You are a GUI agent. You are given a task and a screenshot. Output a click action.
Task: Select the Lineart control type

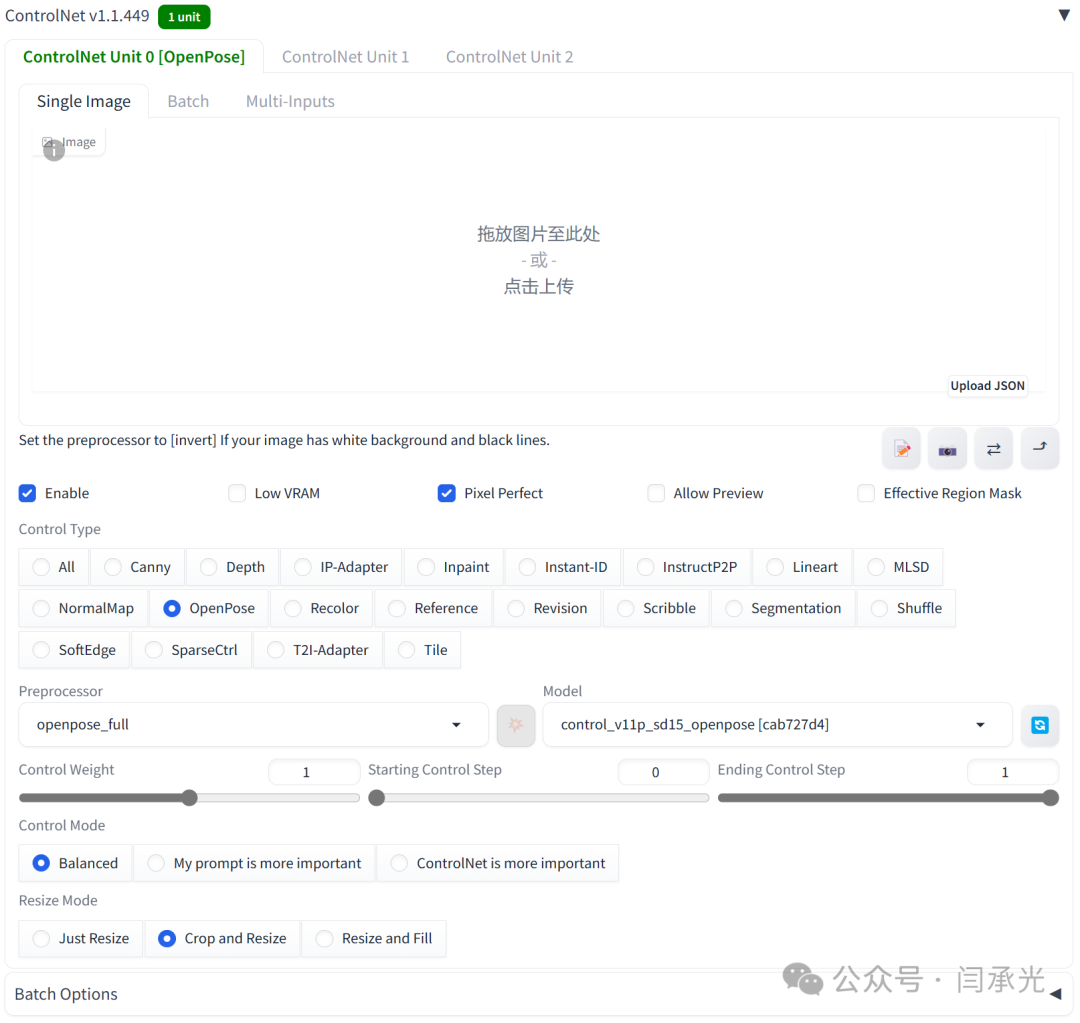coord(802,567)
